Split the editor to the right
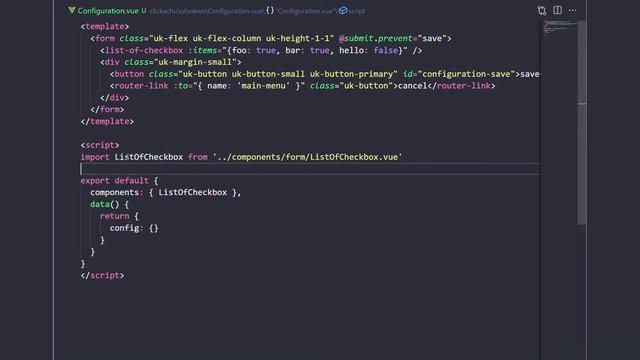The height and width of the screenshot is (360, 640). tap(557, 10)
